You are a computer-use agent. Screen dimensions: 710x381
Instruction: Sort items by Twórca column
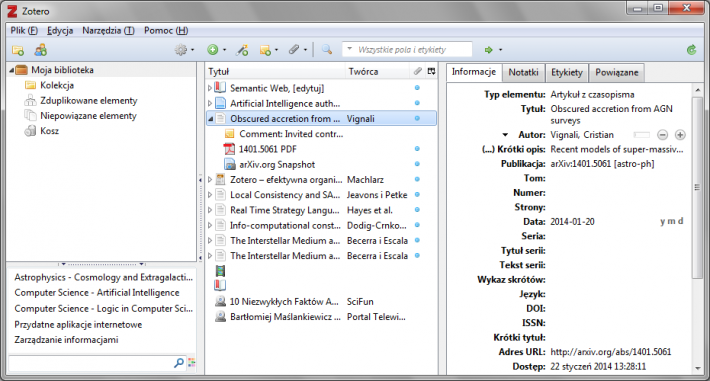(378, 72)
